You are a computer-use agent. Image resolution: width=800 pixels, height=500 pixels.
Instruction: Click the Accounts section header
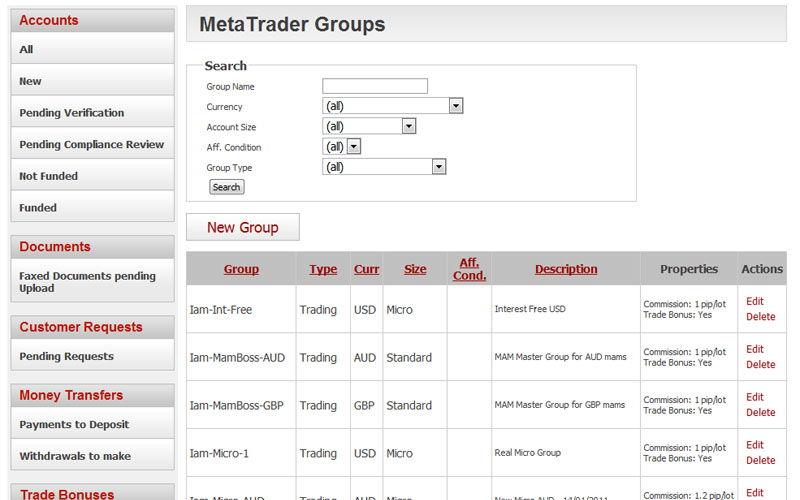tap(92, 20)
